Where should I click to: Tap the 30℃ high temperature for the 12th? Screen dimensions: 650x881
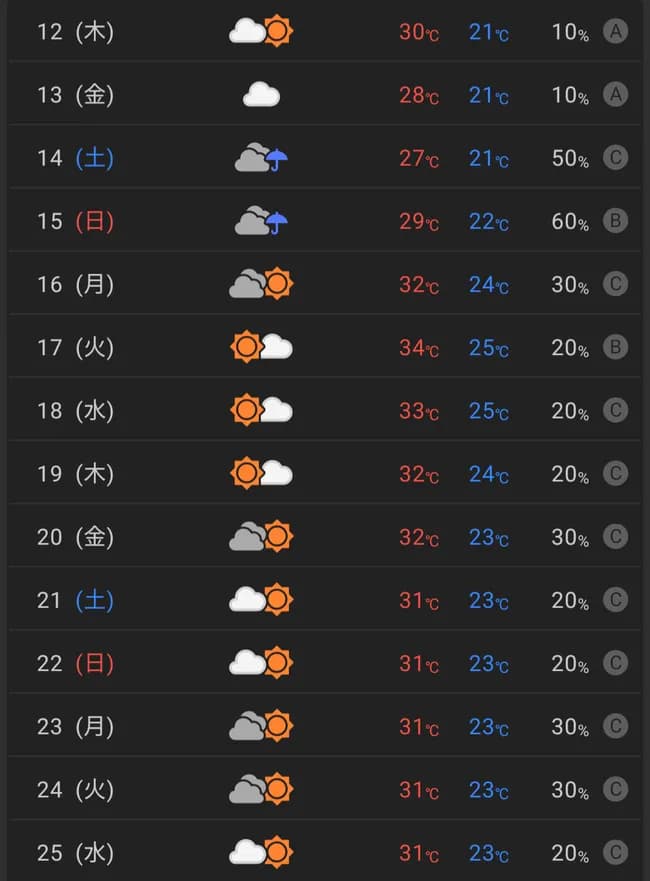tap(417, 32)
